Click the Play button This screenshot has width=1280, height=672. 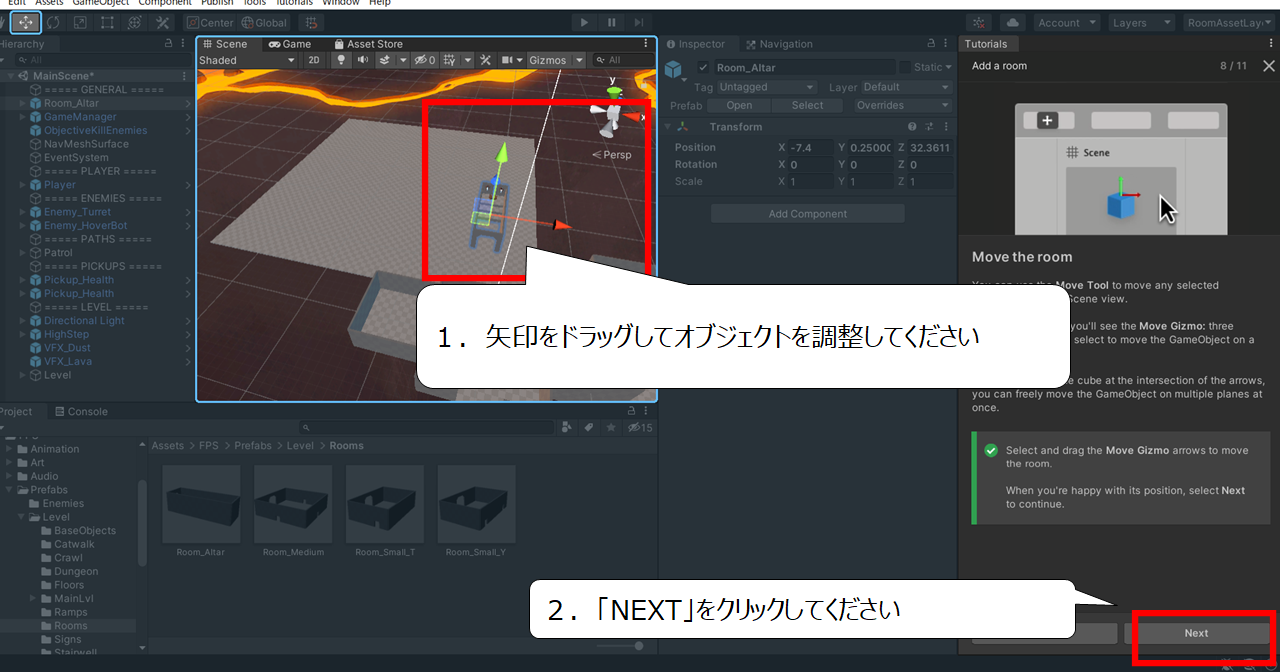[x=585, y=22]
